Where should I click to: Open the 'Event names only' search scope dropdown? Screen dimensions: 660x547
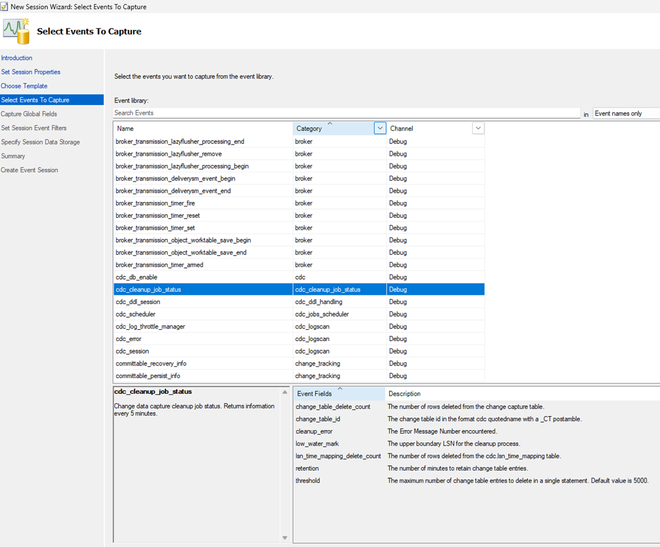click(626, 113)
